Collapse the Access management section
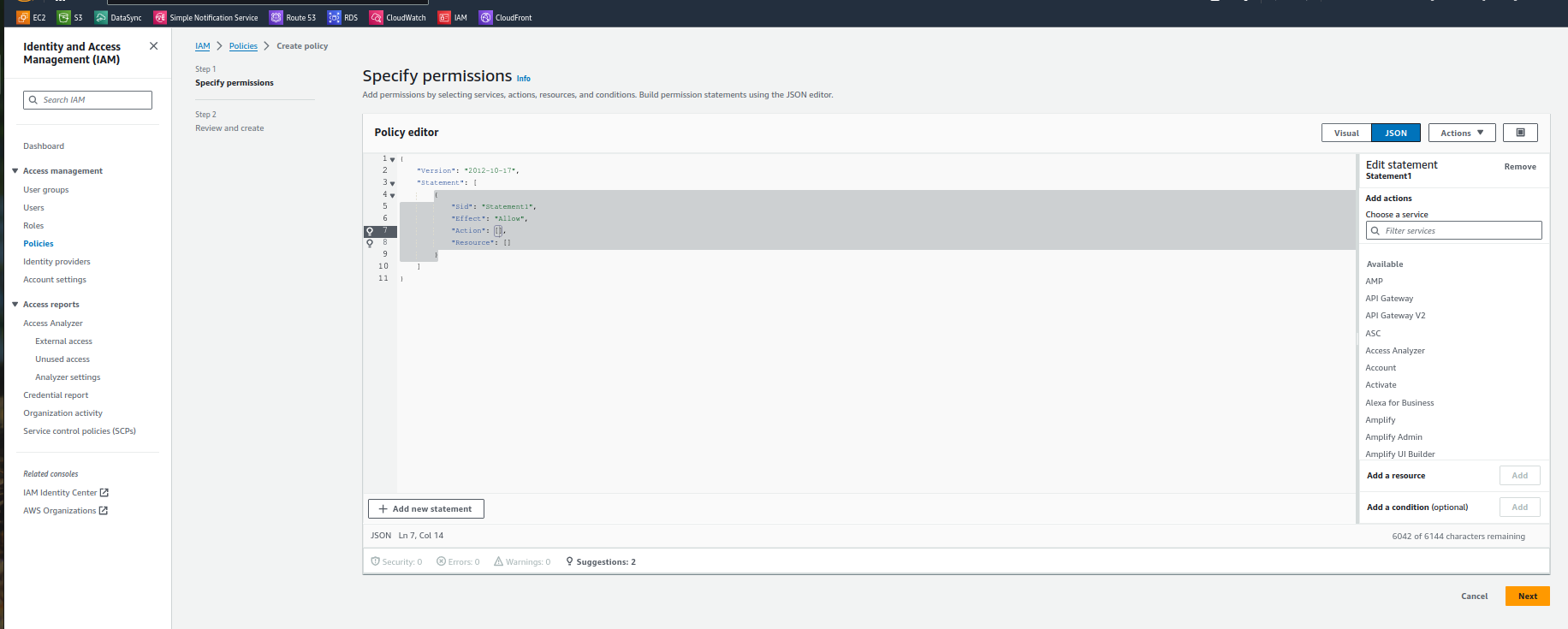 pyautogui.click(x=15, y=171)
